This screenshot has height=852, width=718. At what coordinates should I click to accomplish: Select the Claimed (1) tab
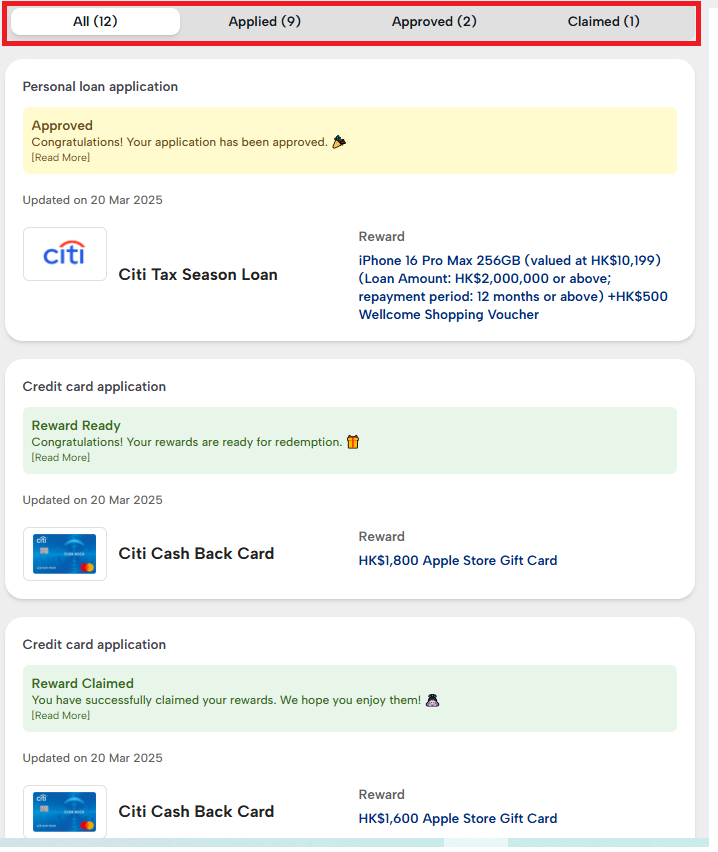[603, 22]
